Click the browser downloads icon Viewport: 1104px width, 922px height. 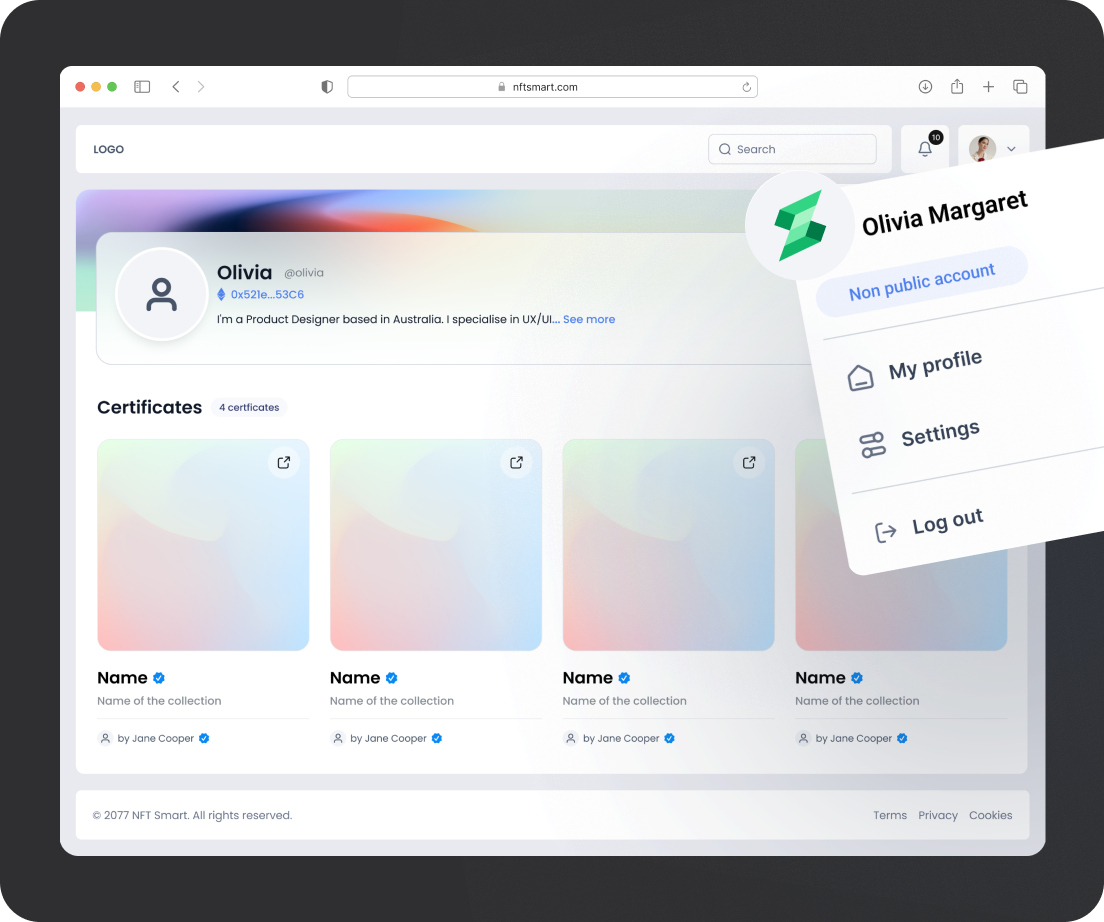click(x=925, y=87)
